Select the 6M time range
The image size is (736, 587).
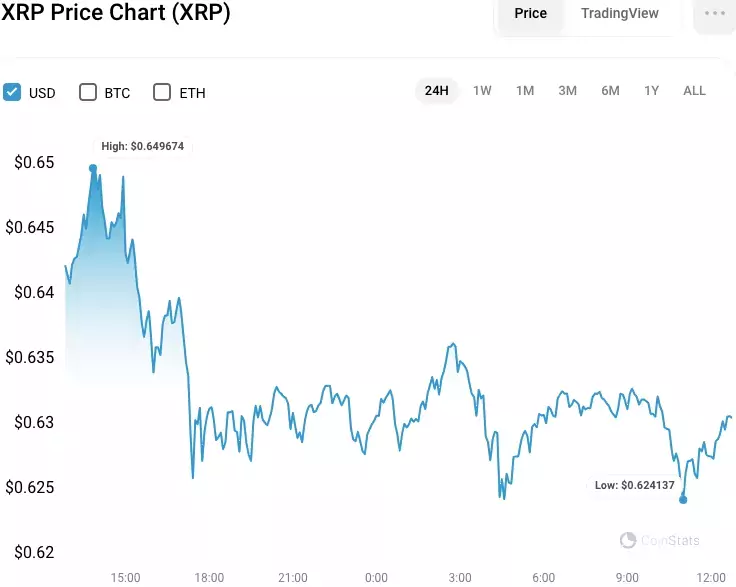tap(610, 91)
